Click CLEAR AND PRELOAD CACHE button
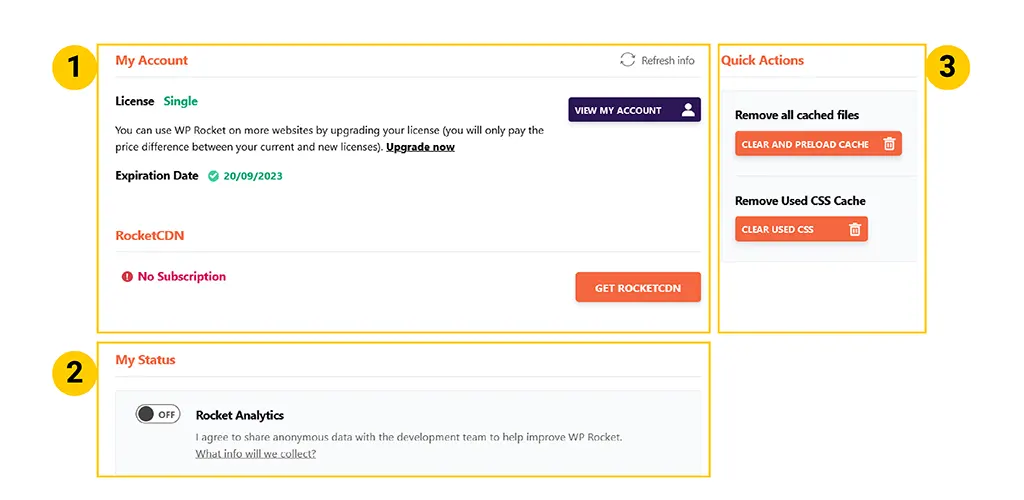 [x=818, y=144]
